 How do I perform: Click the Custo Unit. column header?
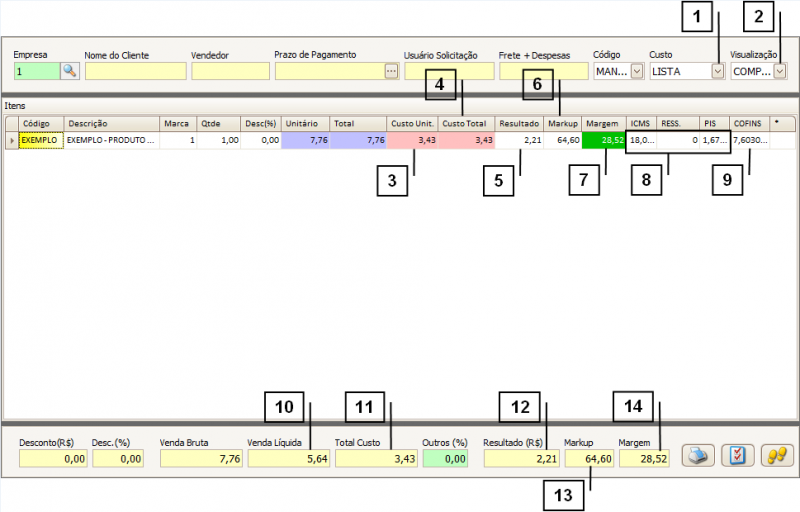[x=410, y=123]
